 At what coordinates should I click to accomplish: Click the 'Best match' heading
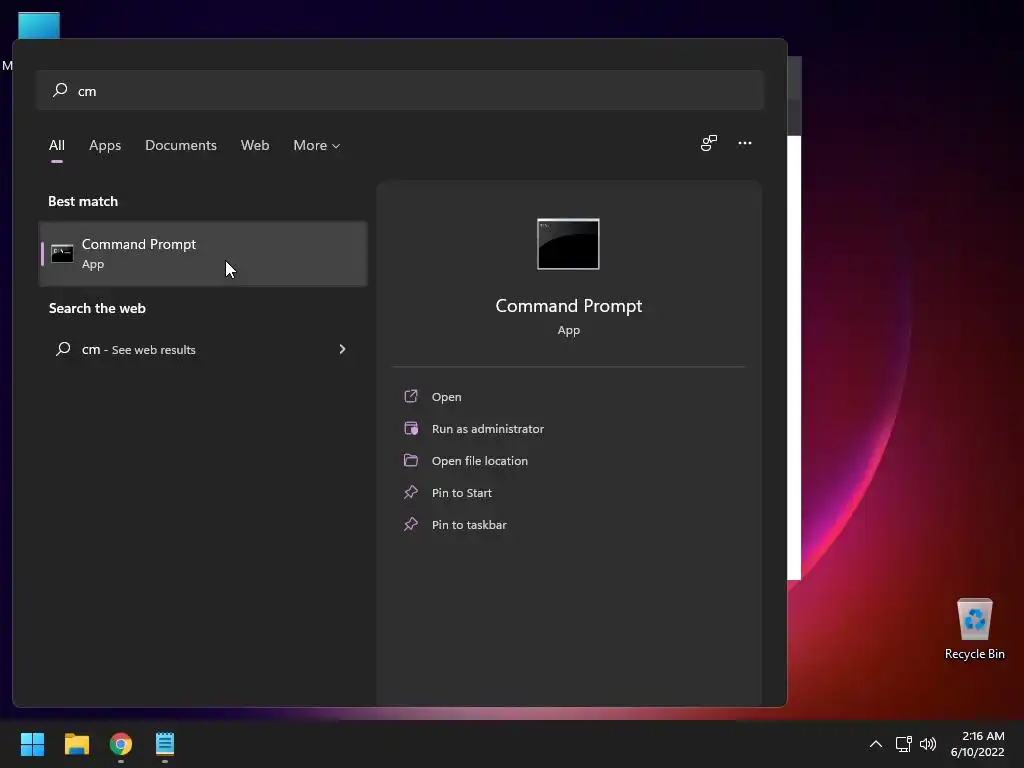tap(83, 201)
